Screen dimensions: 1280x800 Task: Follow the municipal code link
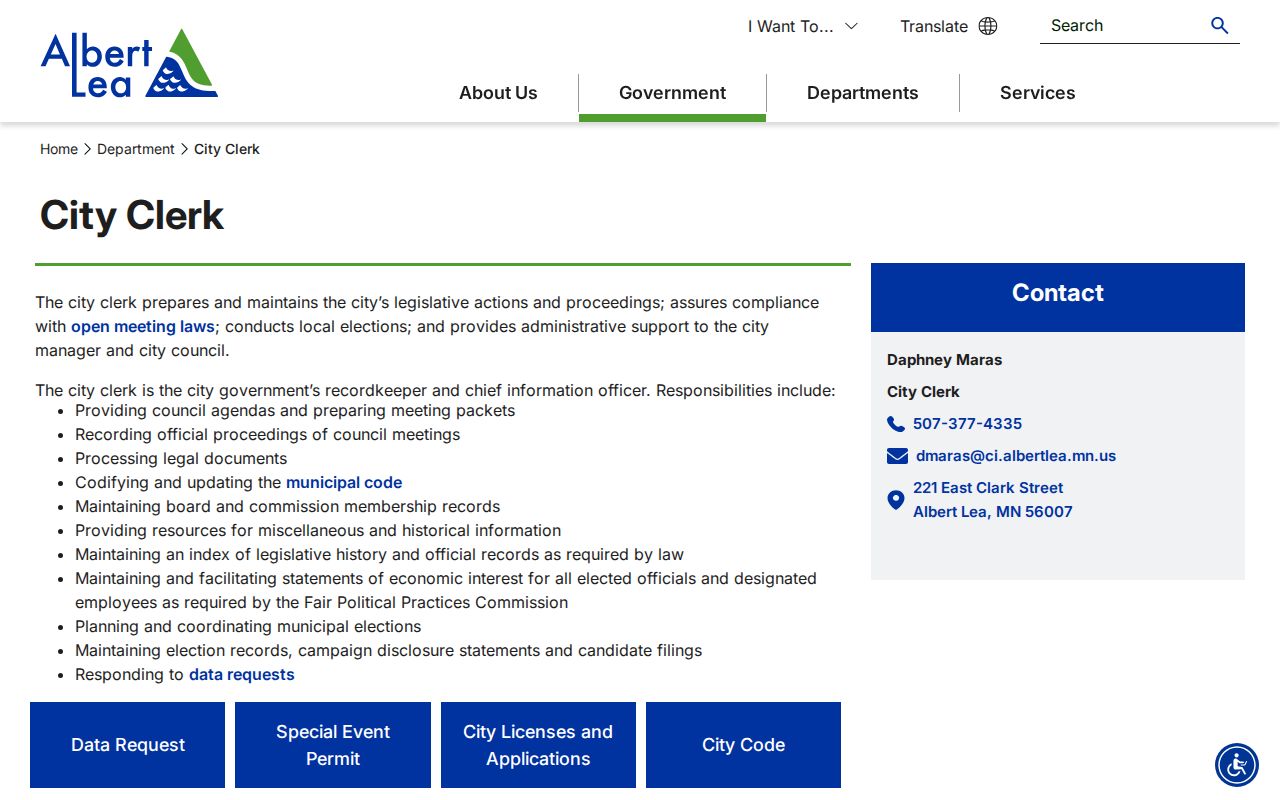[344, 483]
